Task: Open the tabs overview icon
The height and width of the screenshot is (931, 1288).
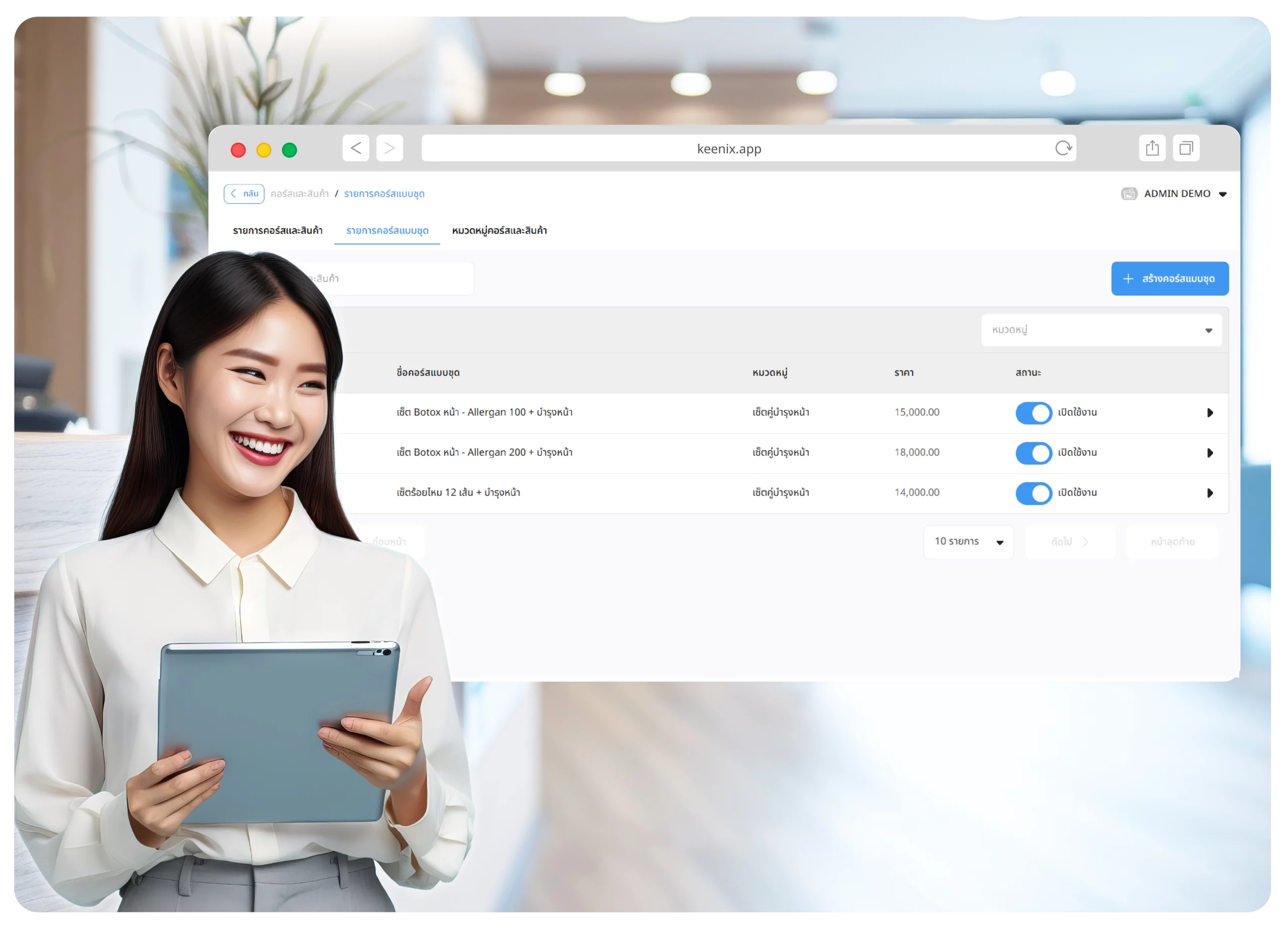Action: [x=1186, y=148]
